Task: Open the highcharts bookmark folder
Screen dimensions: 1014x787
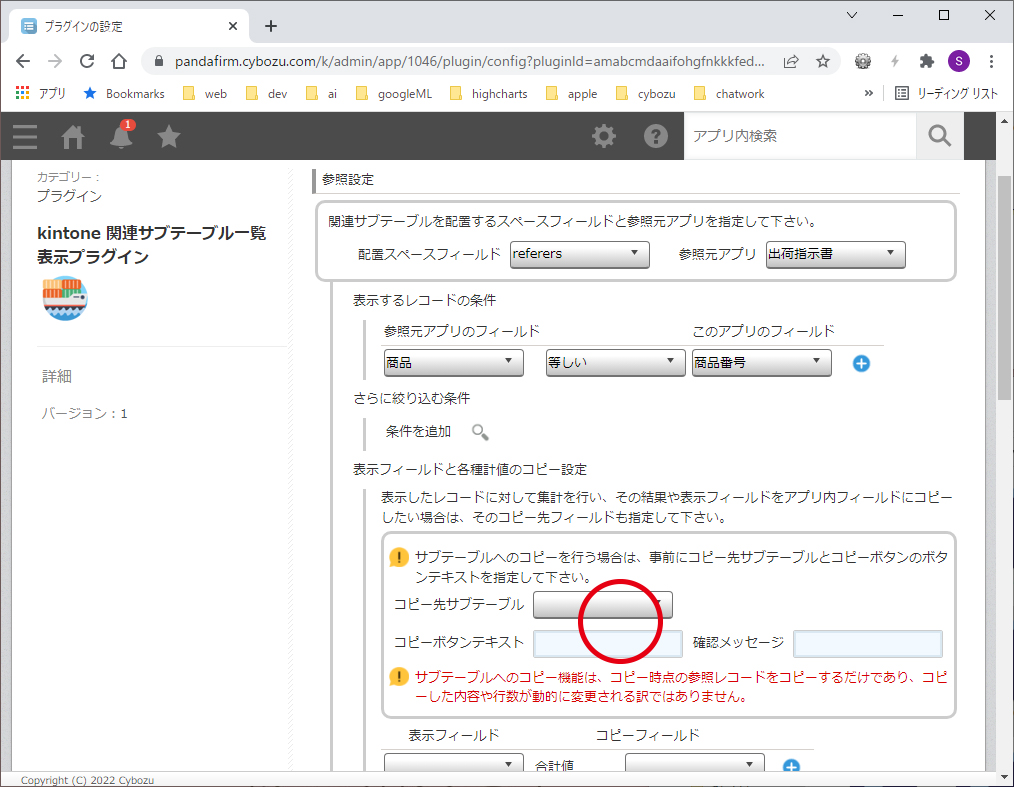Action: pos(489,94)
